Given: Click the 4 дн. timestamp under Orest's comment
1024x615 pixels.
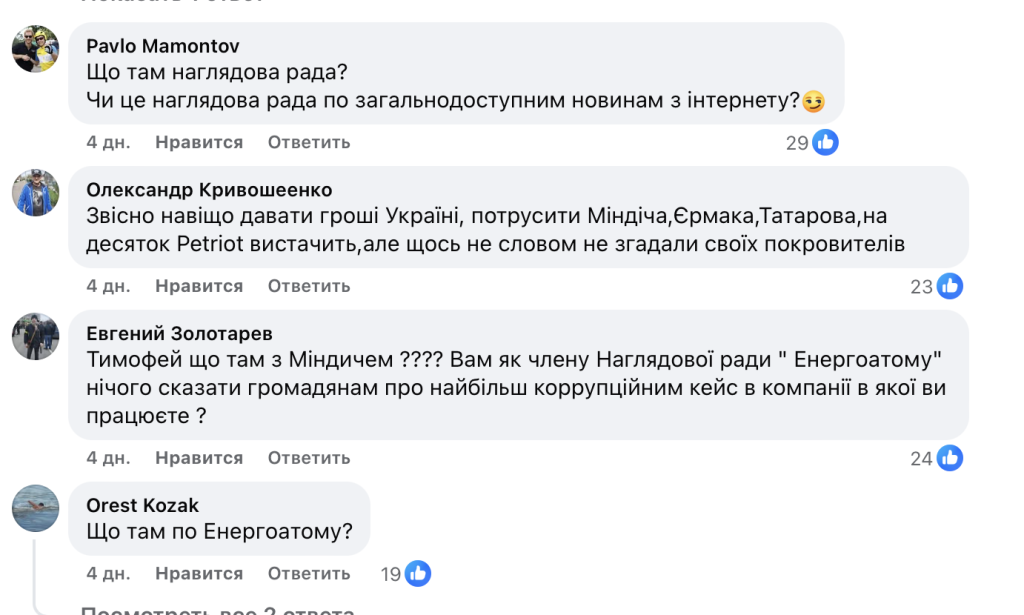Looking at the screenshot, I should [x=105, y=573].
